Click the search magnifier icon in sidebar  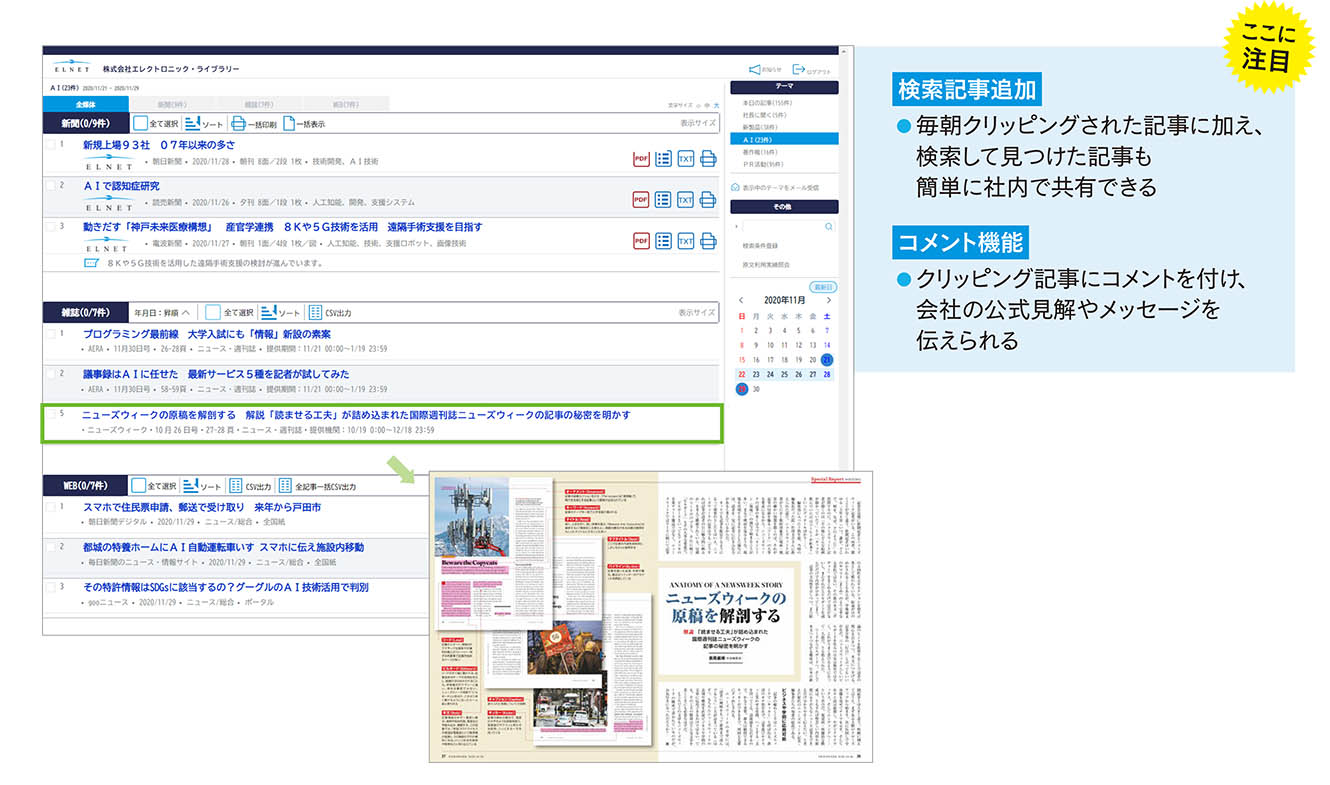[828, 227]
